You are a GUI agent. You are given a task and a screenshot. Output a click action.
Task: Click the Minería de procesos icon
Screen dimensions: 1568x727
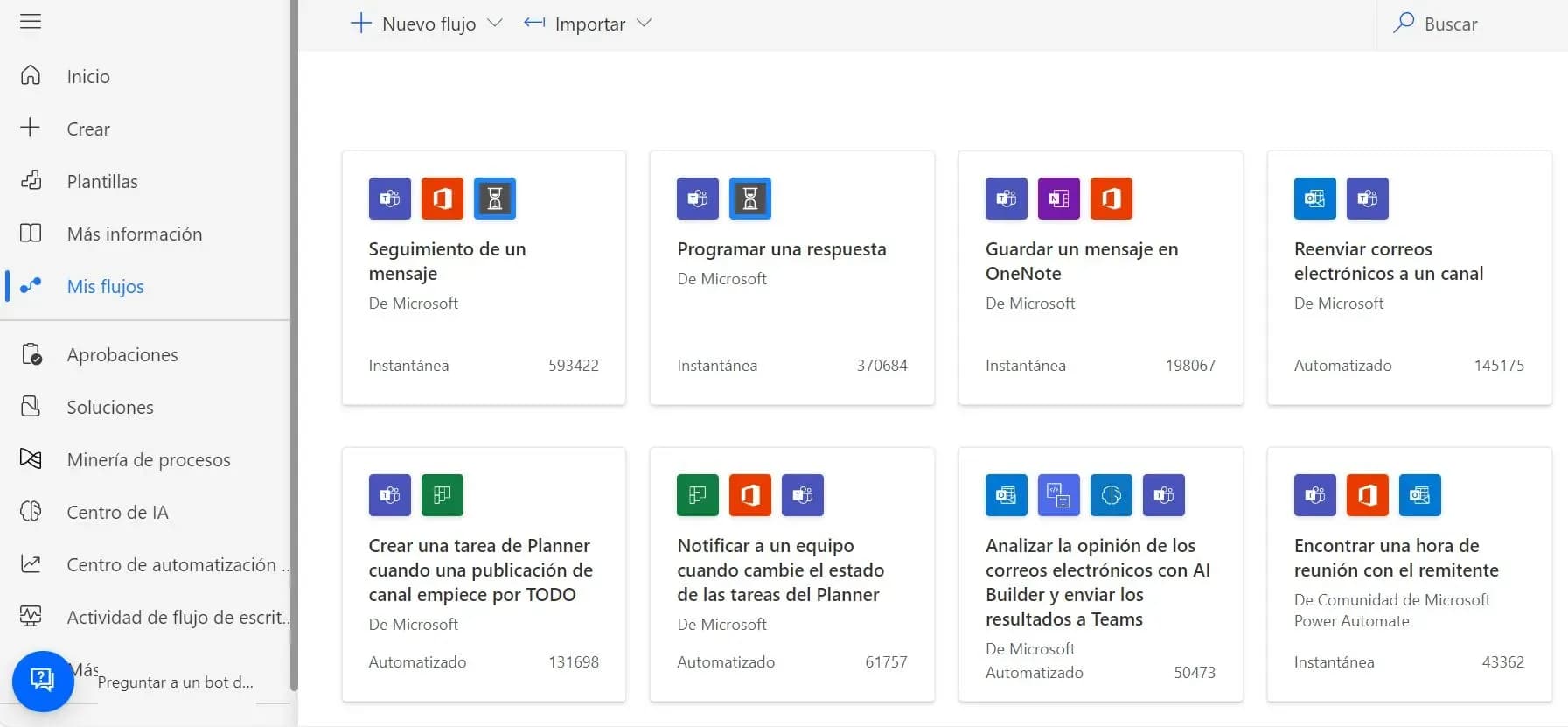click(31, 458)
